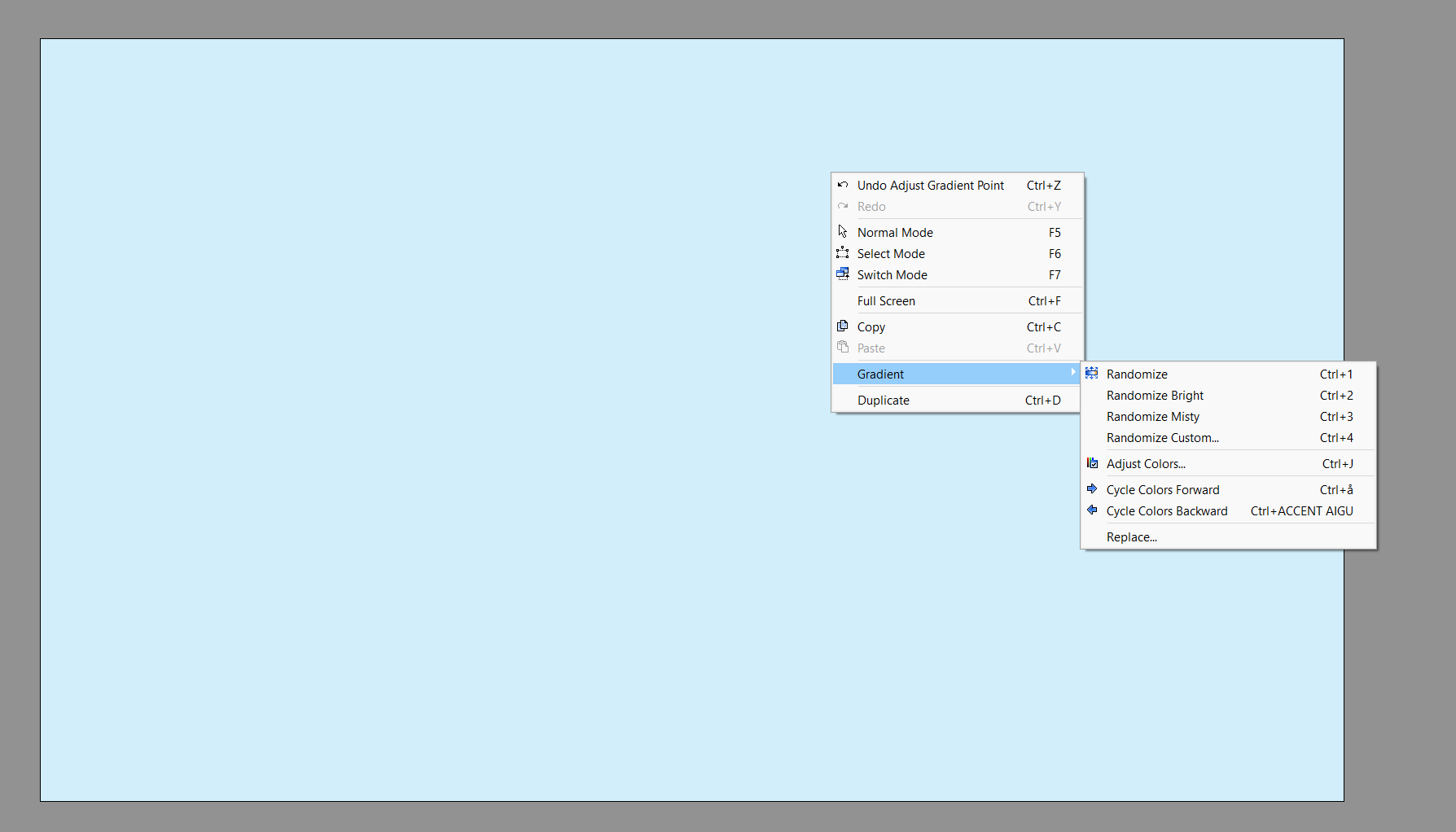Screen dimensions: 1456x832
Task: Select Undo Adjust Gradient Point
Action: [x=930, y=186]
